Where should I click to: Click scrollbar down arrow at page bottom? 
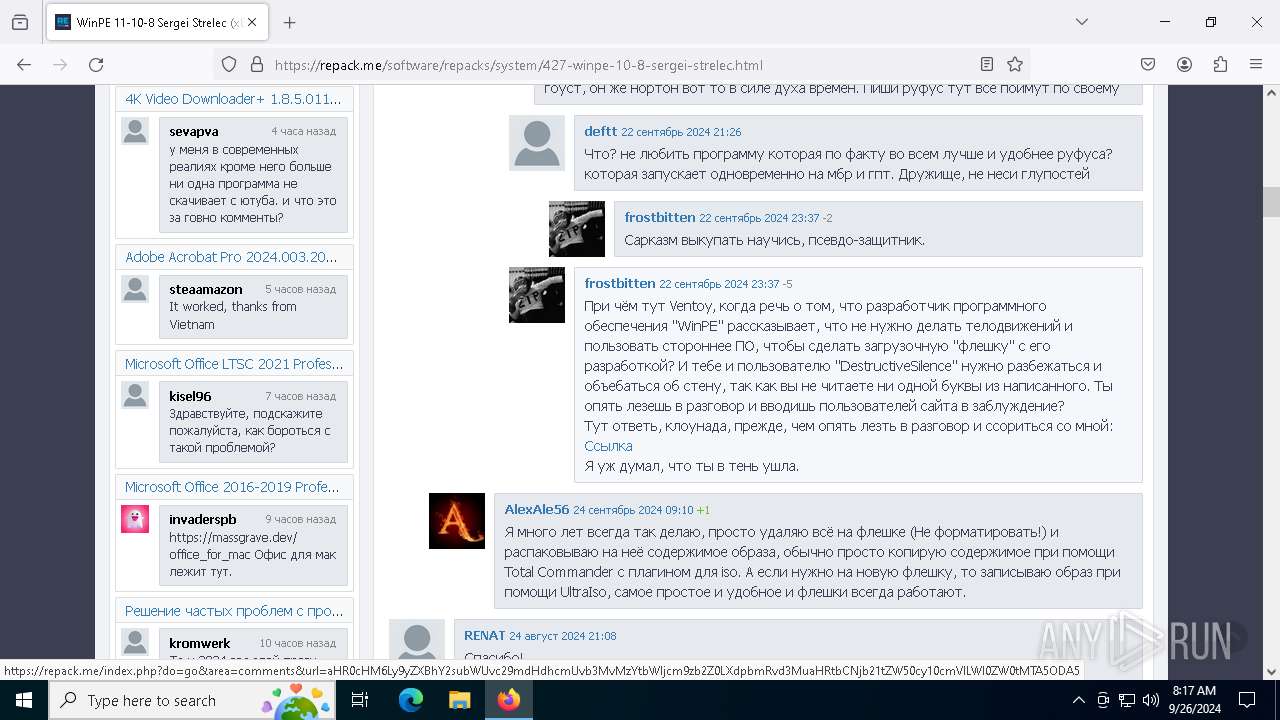pos(1271,672)
